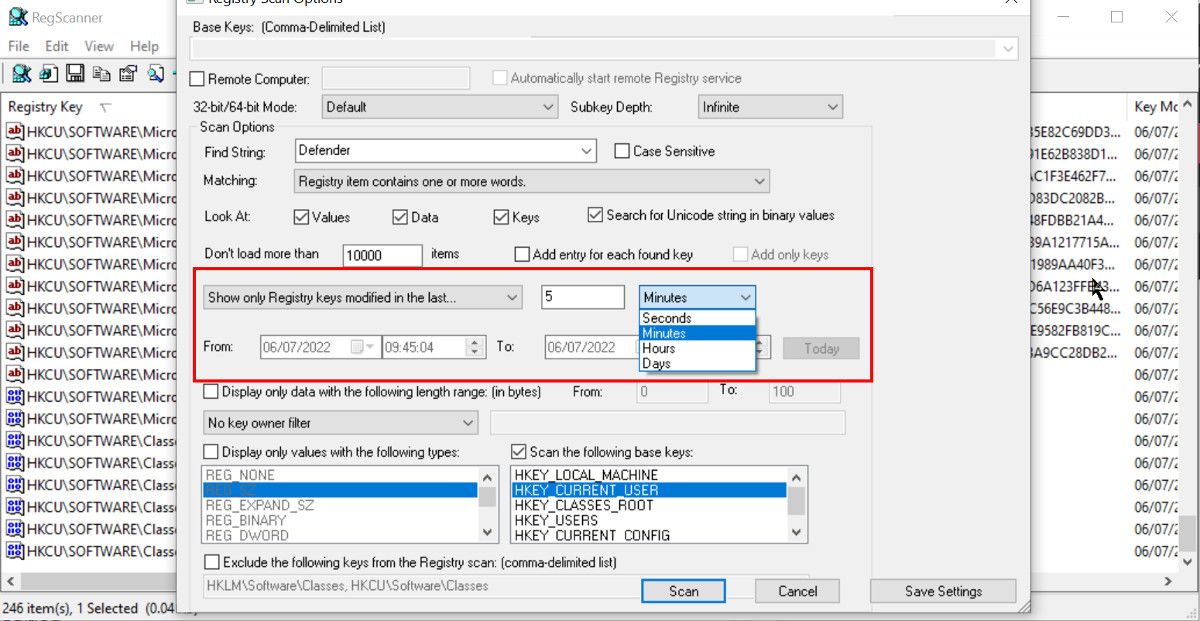Screen dimensions: 1200x621
Task: Click the From time spinner arrows
Action: pos(476,347)
